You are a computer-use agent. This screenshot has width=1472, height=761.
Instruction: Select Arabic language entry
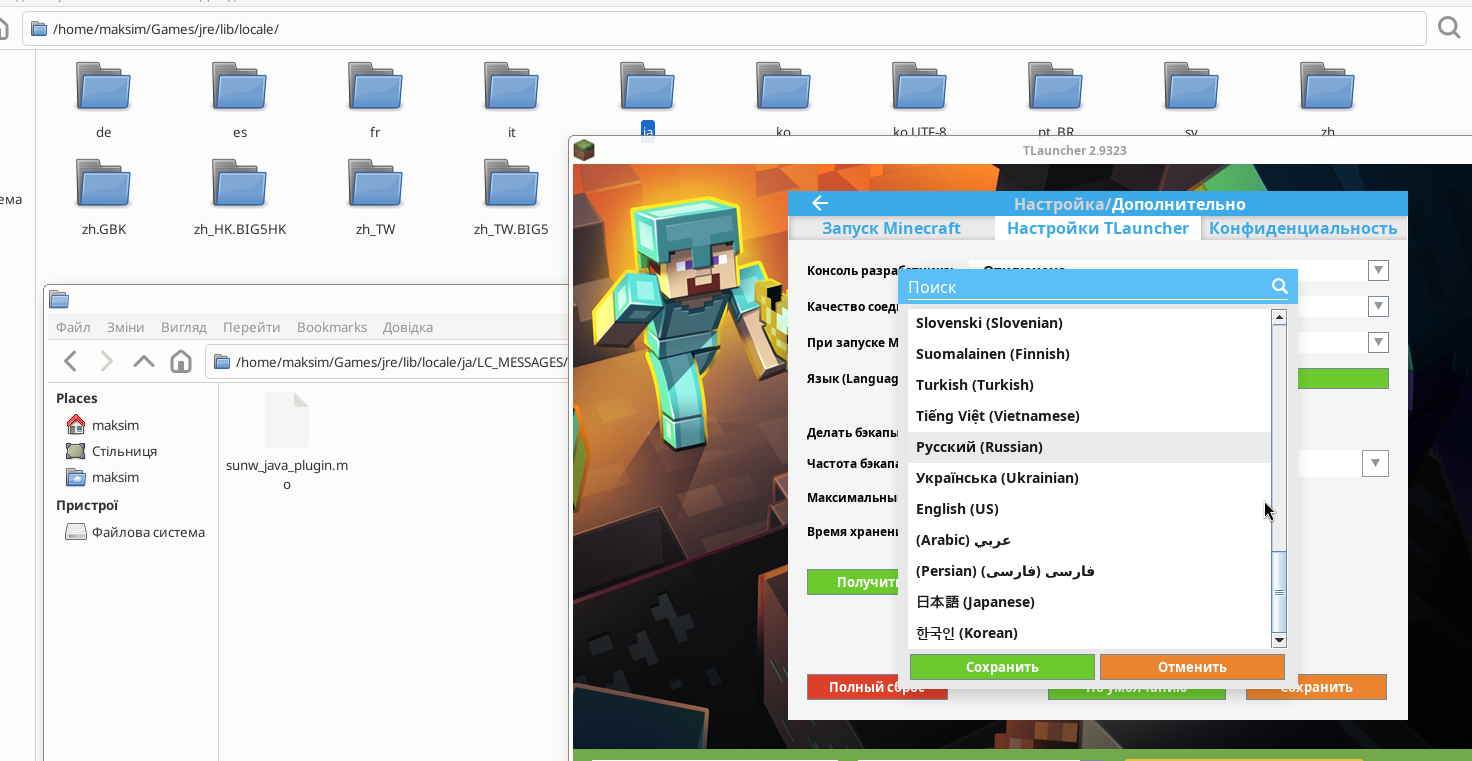[x=1089, y=540]
